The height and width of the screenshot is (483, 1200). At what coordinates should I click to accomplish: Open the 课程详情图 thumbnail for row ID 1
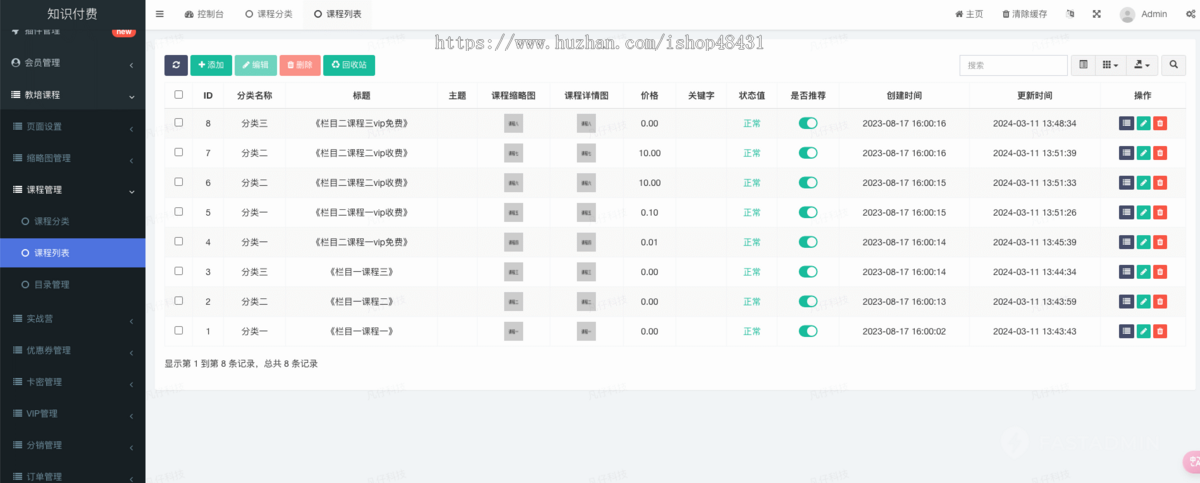(x=586, y=331)
